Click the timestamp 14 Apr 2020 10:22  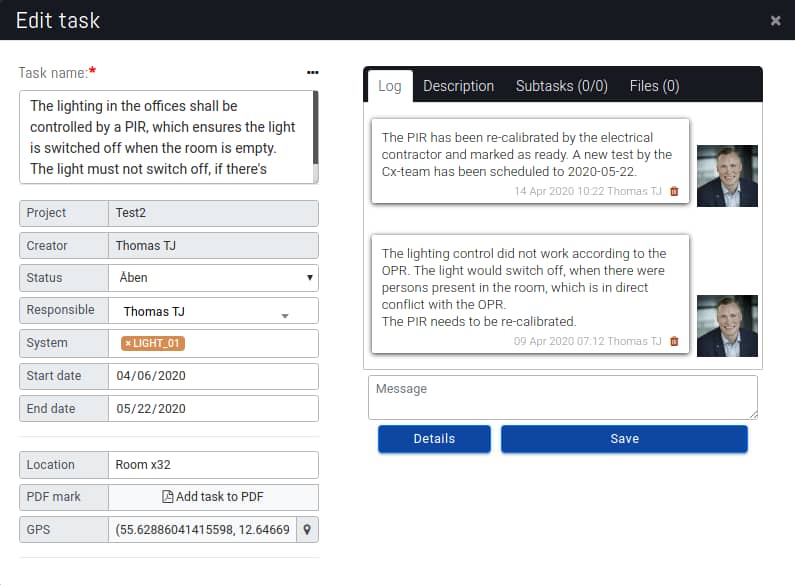pos(559,191)
